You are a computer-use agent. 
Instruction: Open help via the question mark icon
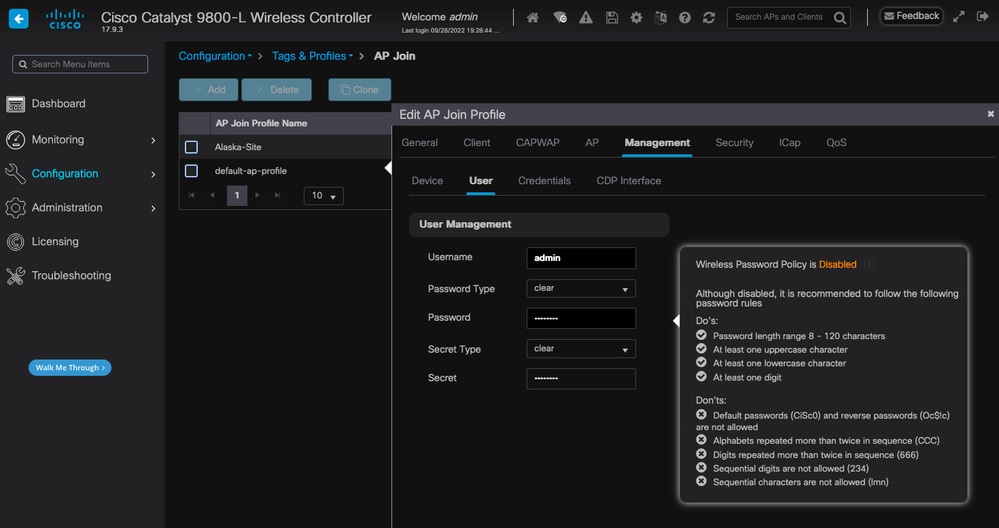click(685, 18)
